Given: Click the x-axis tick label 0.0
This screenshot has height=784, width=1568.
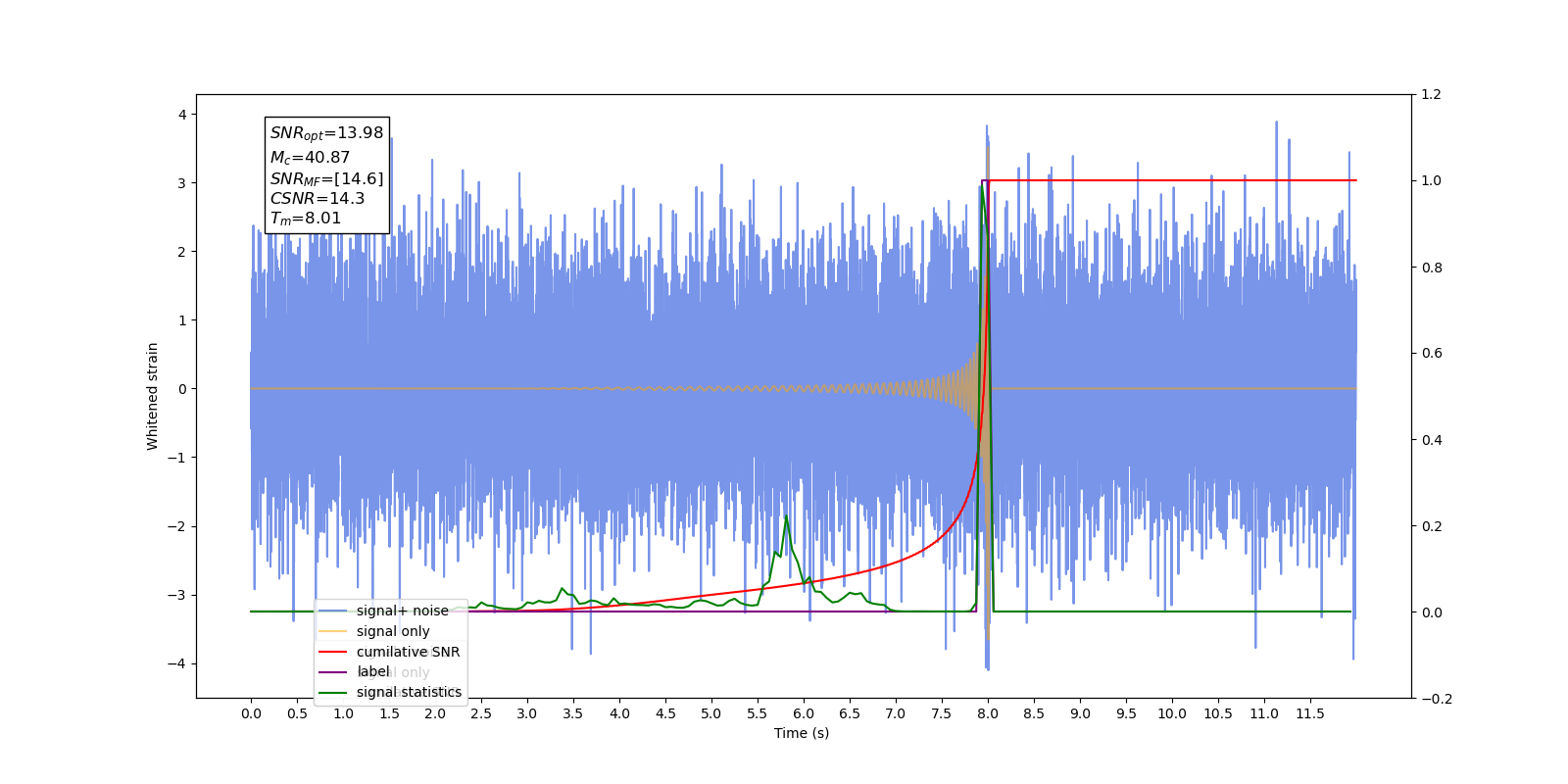Looking at the screenshot, I should [251, 713].
